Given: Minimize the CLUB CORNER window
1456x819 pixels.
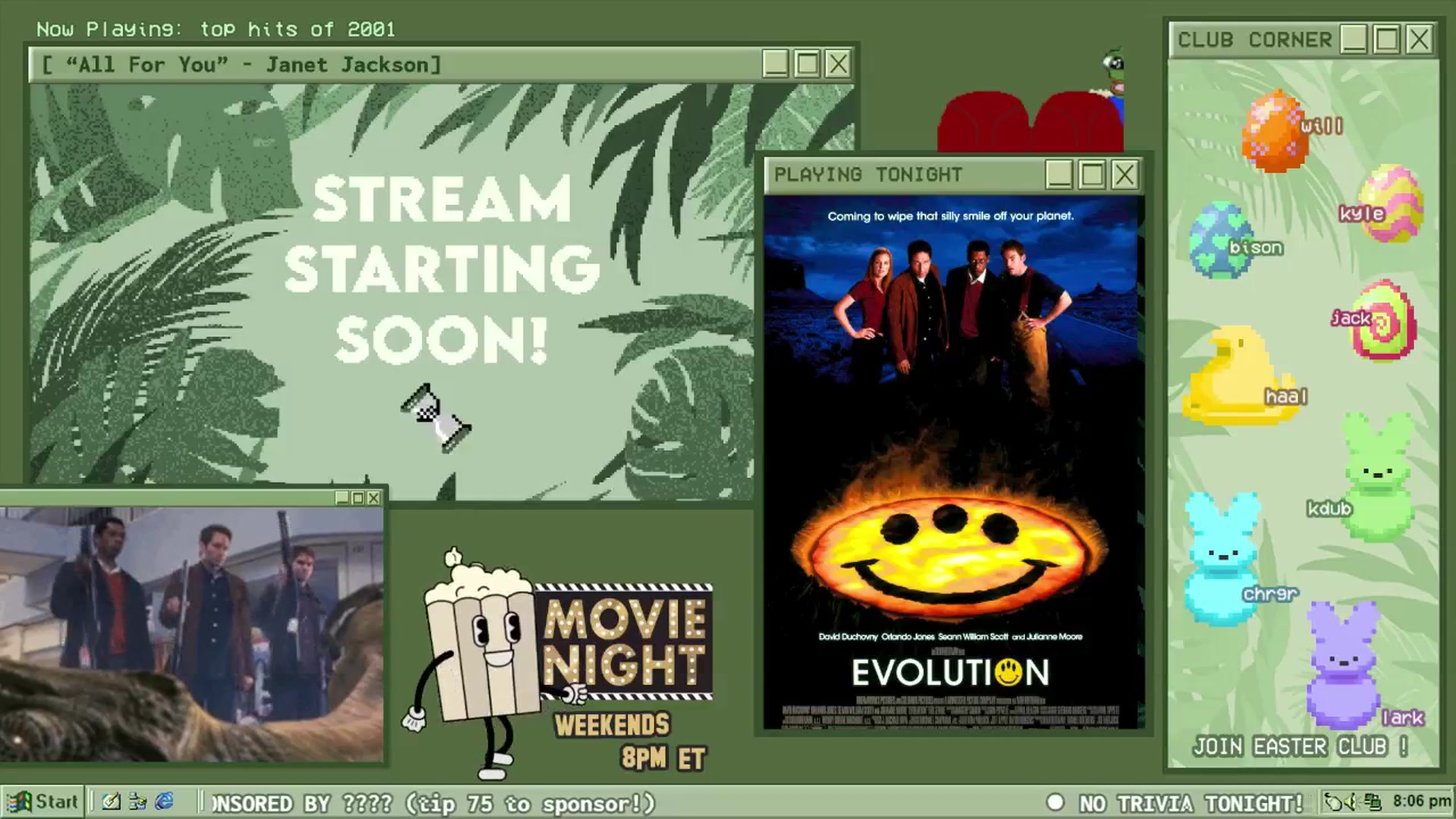Looking at the screenshot, I should pyautogui.click(x=1354, y=39).
